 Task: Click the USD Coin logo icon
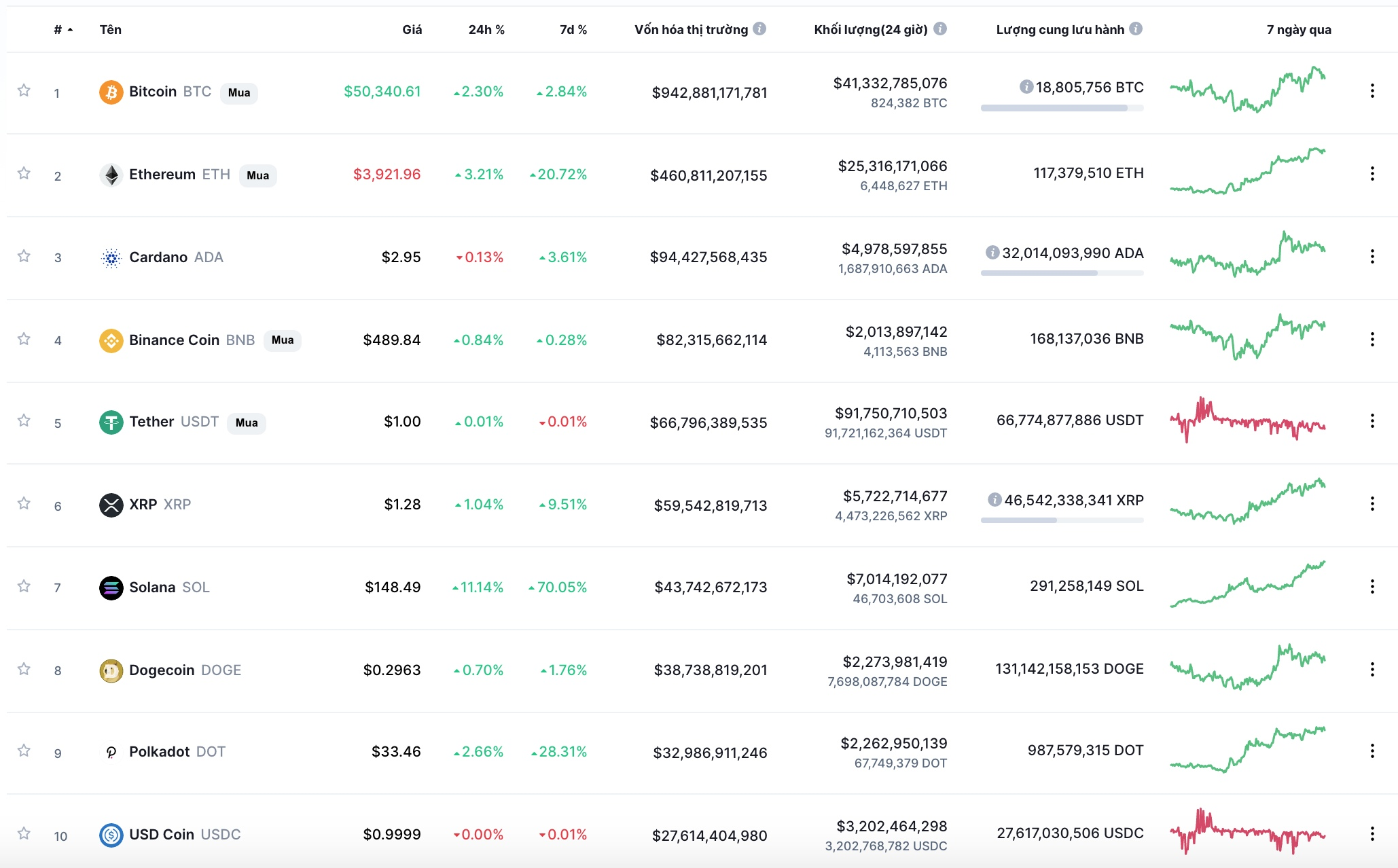(111, 835)
